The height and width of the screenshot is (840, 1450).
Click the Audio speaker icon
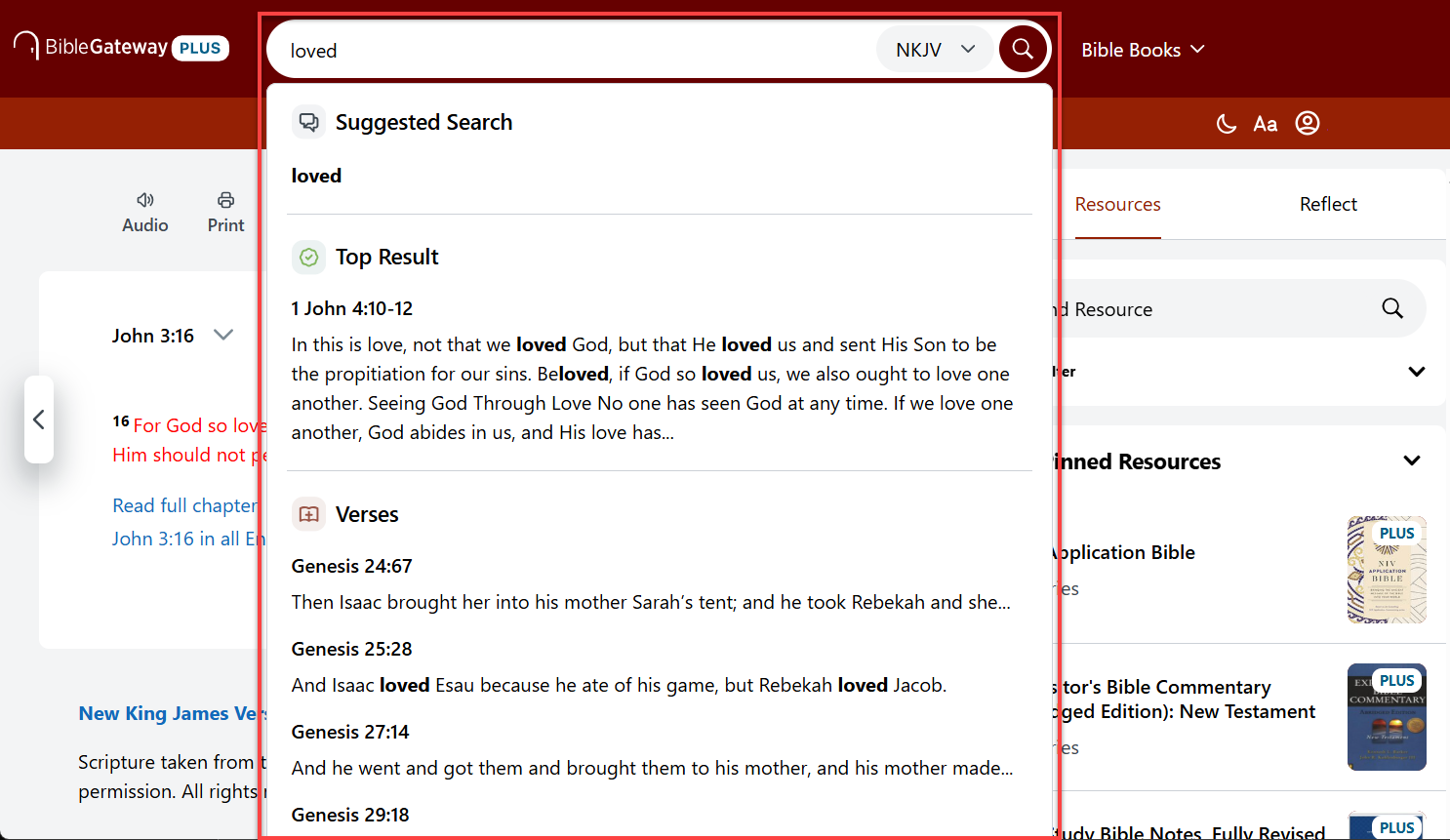tap(145, 200)
